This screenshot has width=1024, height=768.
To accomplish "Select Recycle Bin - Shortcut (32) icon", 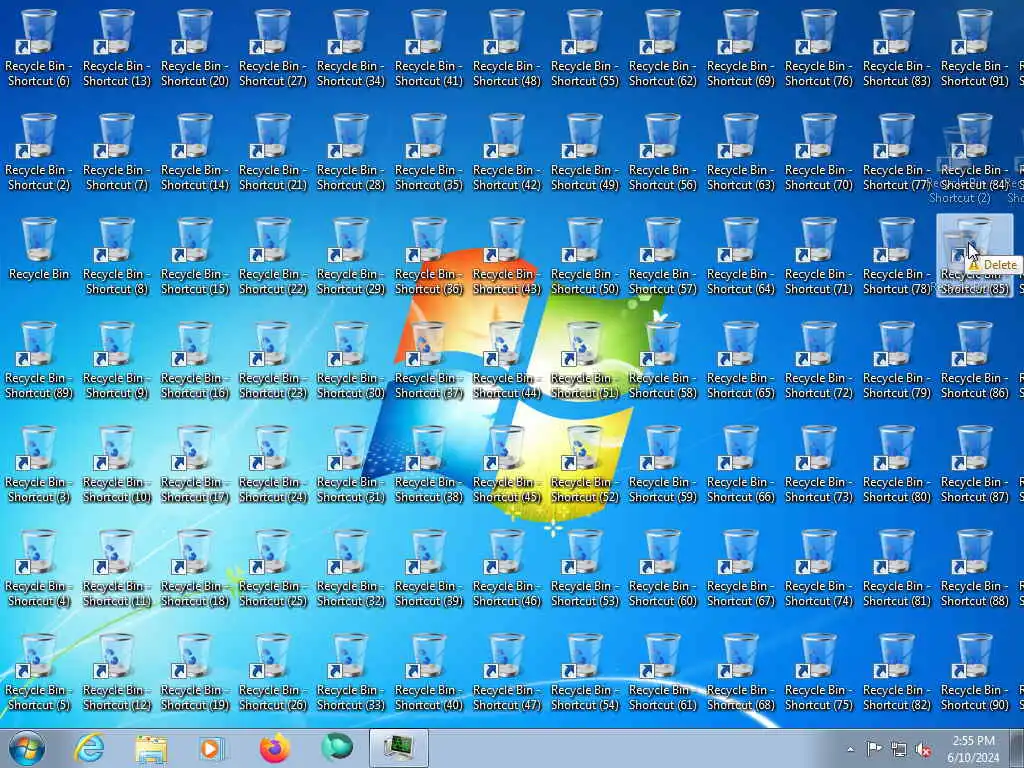I will (x=351, y=569).
